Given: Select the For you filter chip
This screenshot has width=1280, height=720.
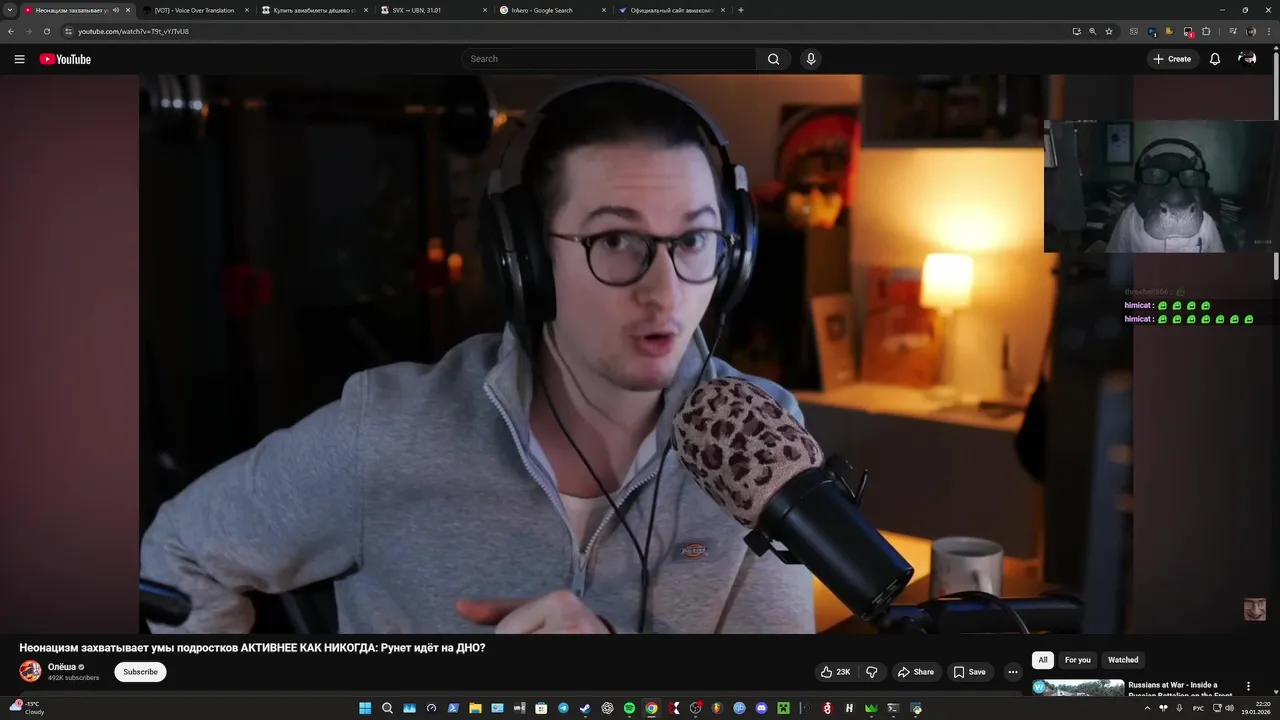Looking at the screenshot, I should (x=1077, y=660).
